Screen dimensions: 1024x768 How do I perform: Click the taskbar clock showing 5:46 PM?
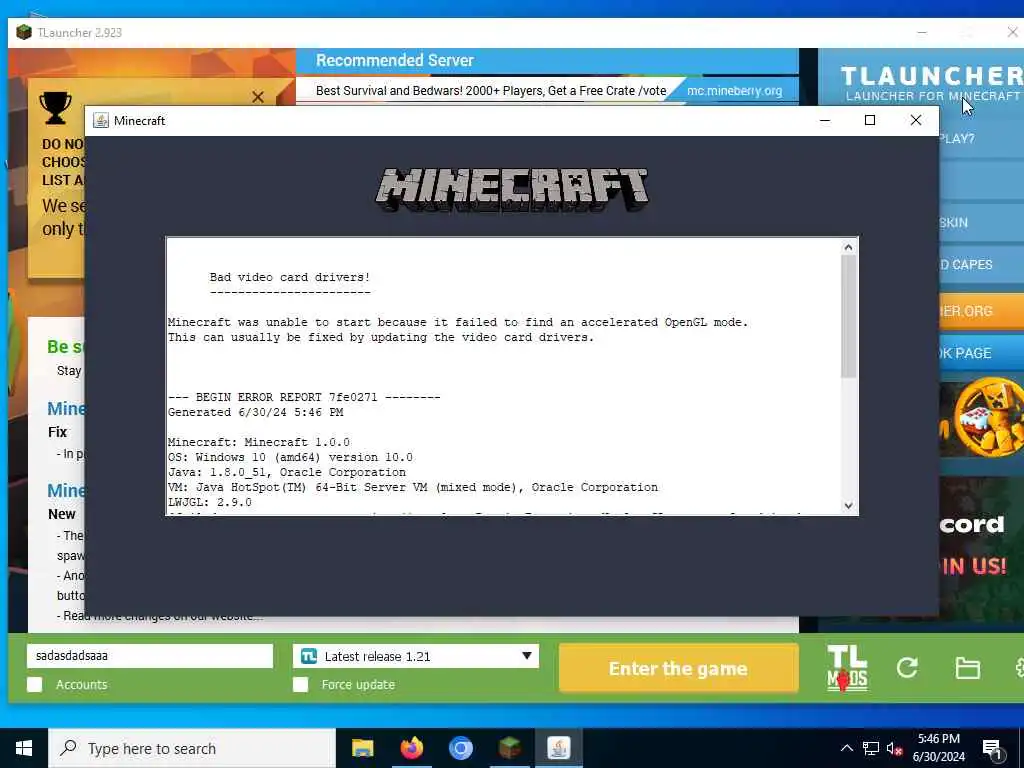[938, 748]
